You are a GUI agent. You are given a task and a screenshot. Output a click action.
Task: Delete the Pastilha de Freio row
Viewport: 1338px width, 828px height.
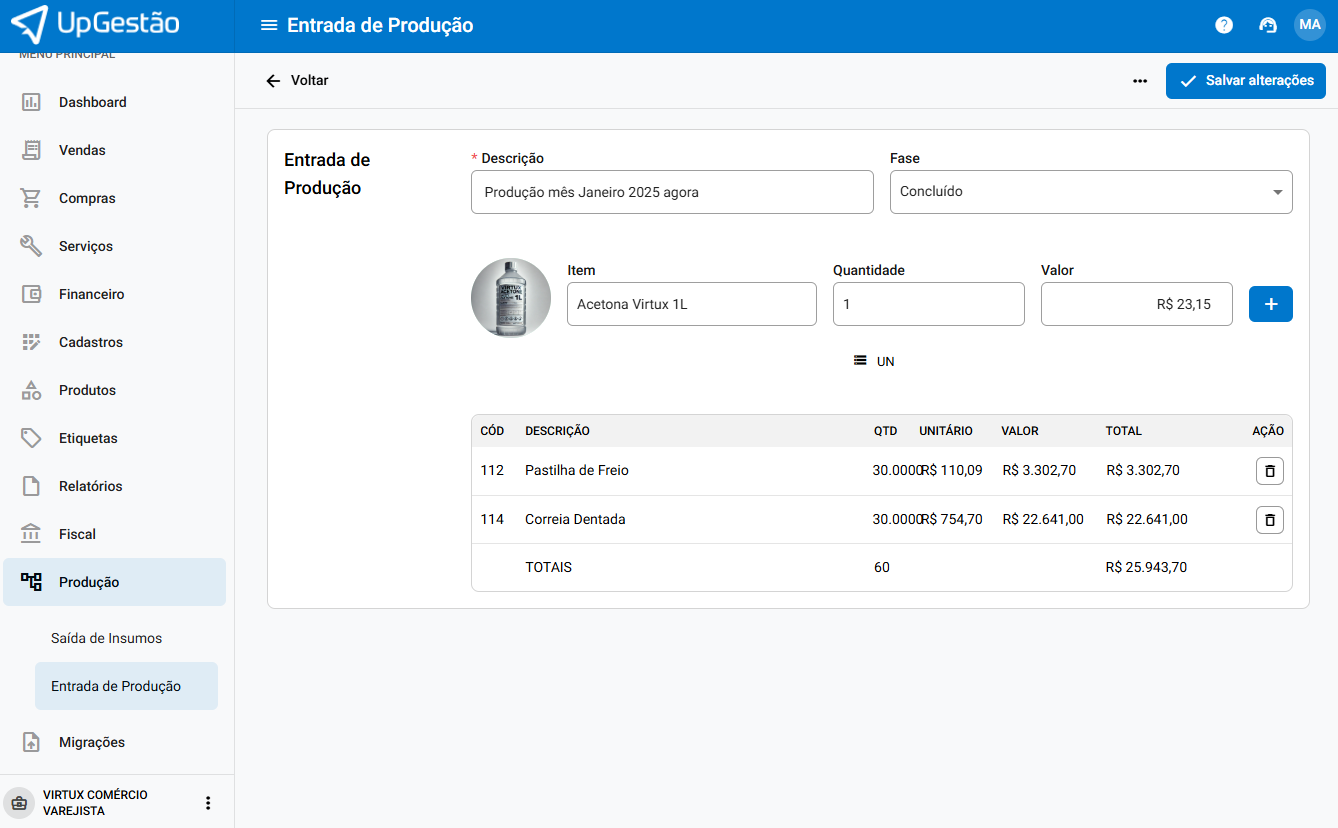tap(1269, 471)
